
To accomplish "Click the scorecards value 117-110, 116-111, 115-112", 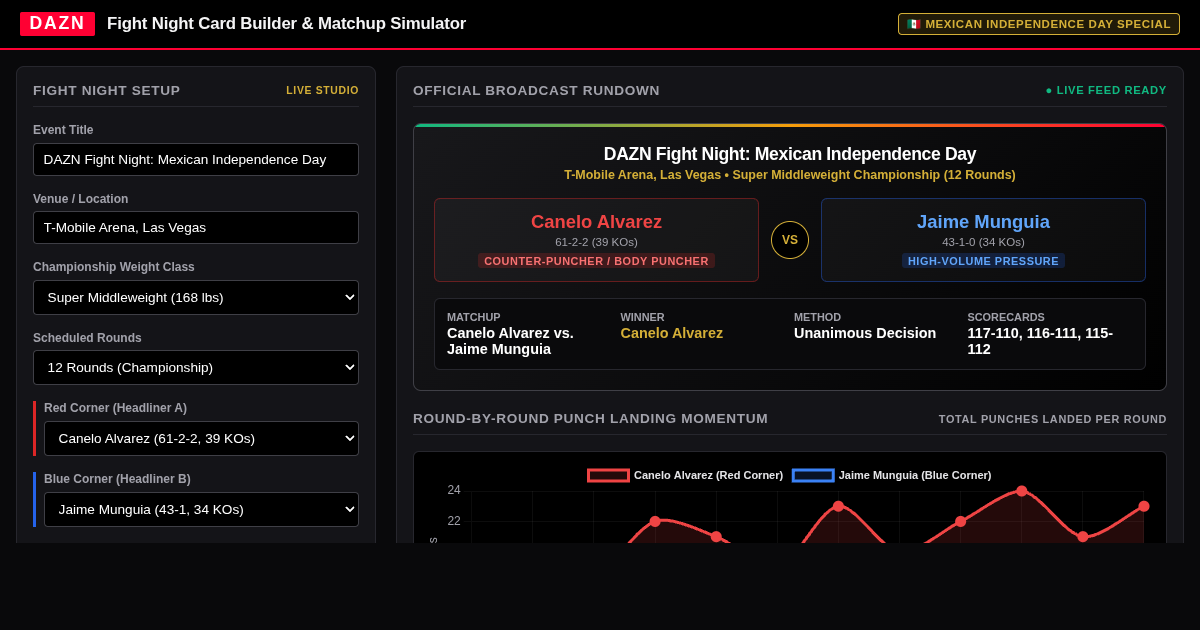I will [1040, 341].
